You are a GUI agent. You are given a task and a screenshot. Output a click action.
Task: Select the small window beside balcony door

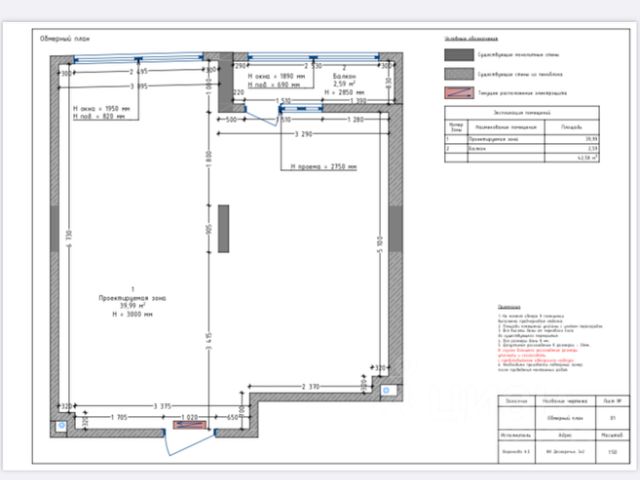301,109
